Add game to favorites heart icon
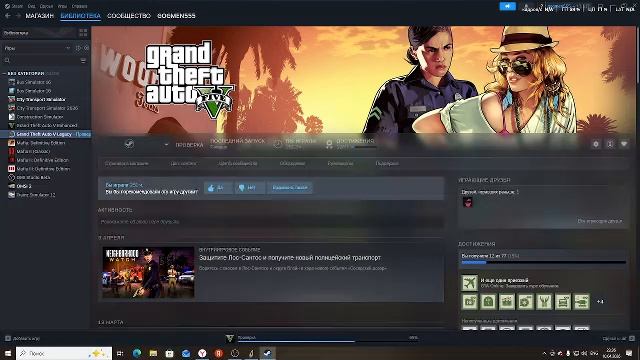This screenshot has height=360, width=640. 624,144
